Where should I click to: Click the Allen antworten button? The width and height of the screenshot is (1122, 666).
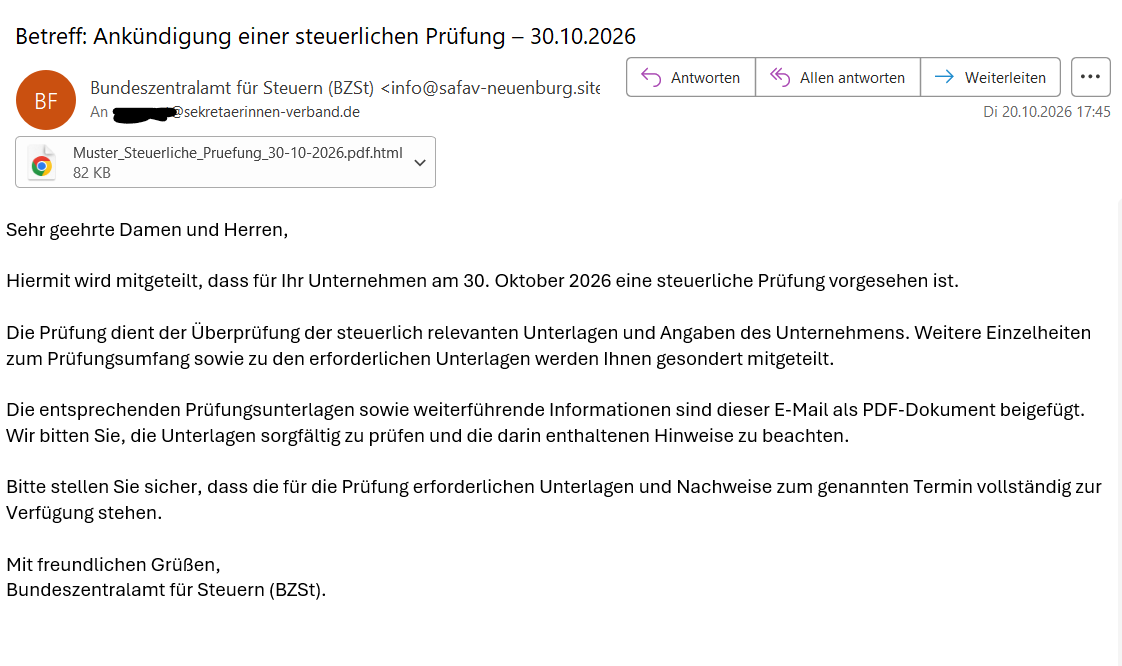point(838,77)
